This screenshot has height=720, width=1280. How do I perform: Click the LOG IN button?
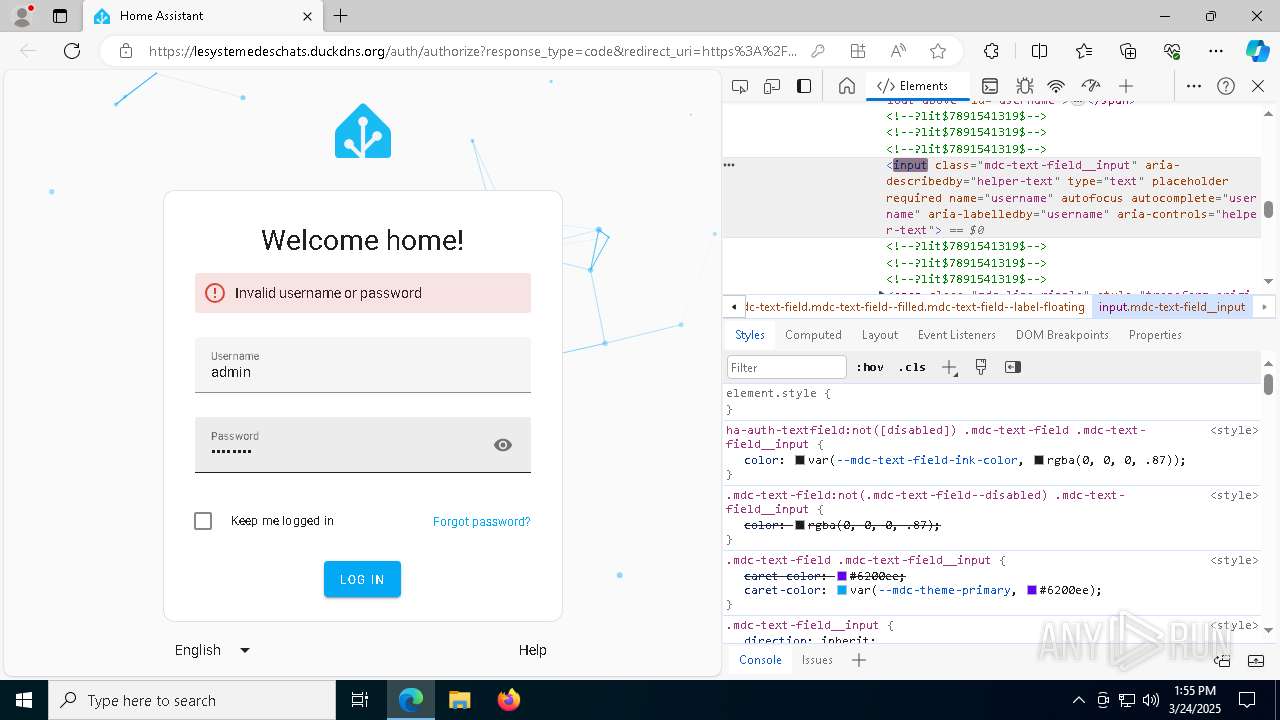pyautogui.click(x=362, y=579)
